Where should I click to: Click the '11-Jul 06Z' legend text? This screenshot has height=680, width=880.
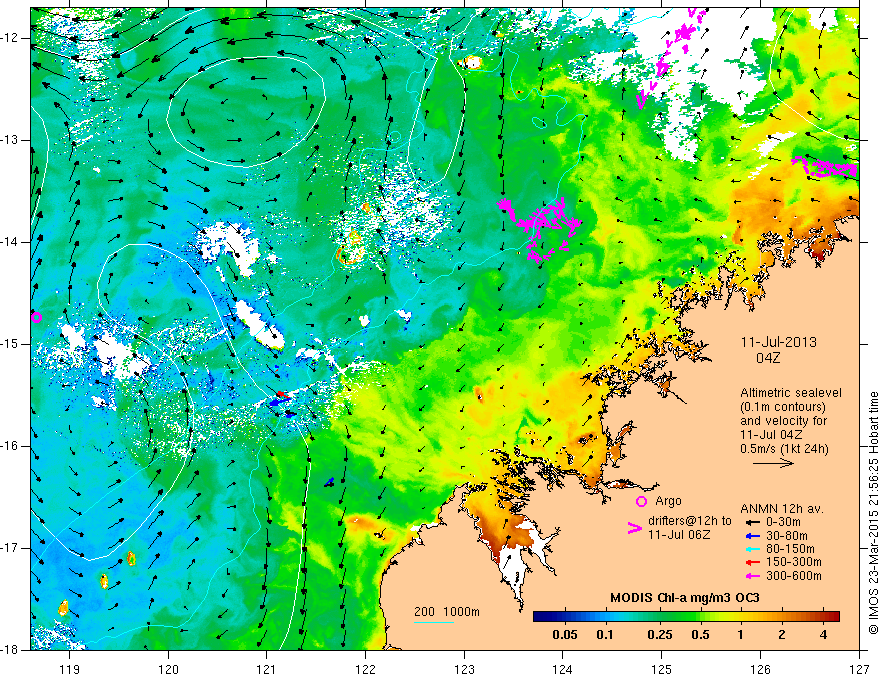pyautogui.click(x=679, y=535)
